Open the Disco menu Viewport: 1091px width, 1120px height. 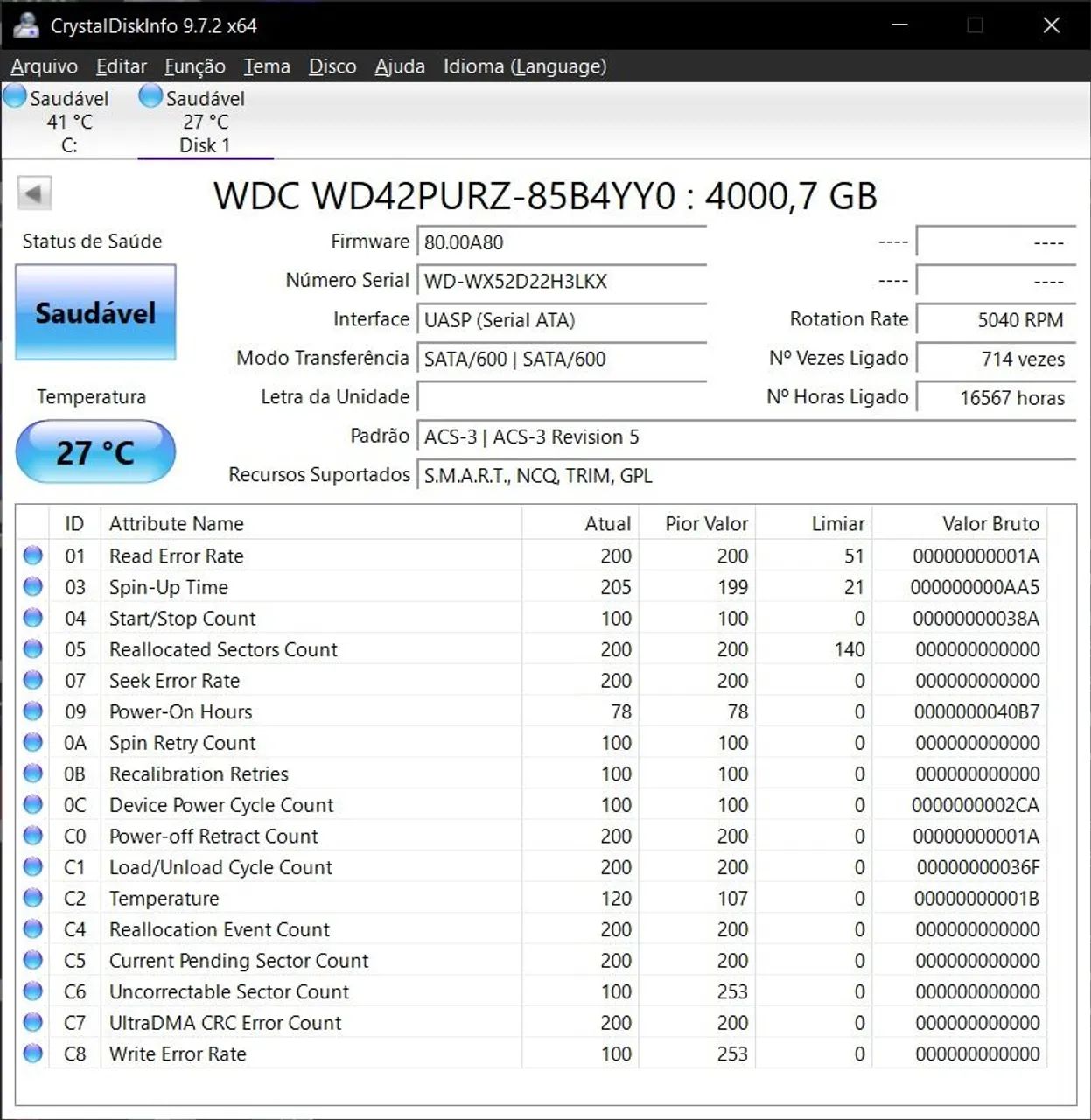click(332, 66)
